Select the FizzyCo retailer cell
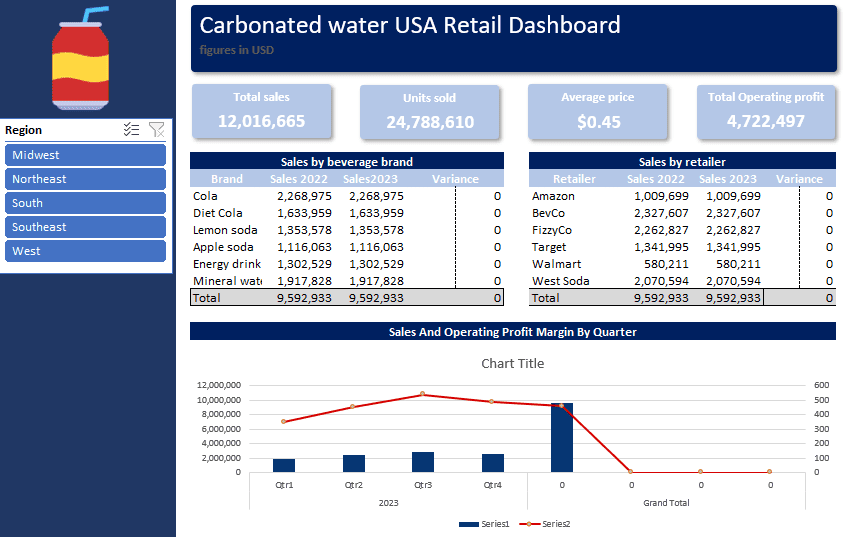Viewport: 845px width, 537px height. [551, 230]
